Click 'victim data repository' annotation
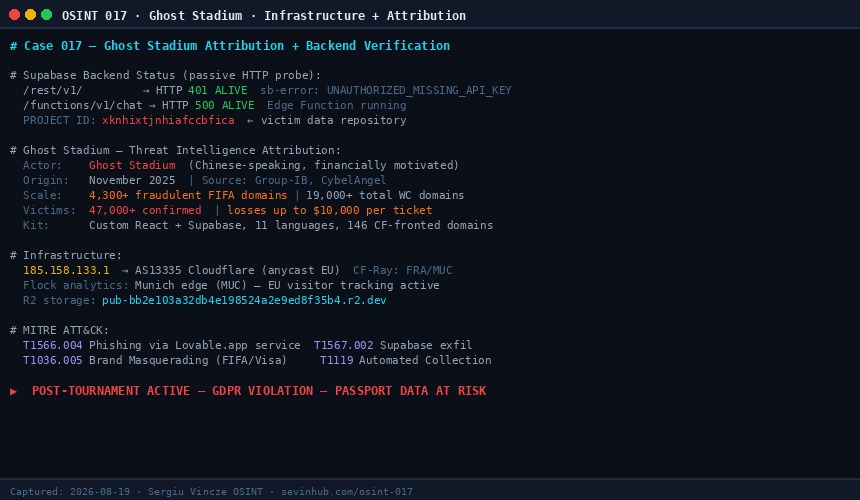This screenshot has width=860, height=500. click(x=333, y=120)
